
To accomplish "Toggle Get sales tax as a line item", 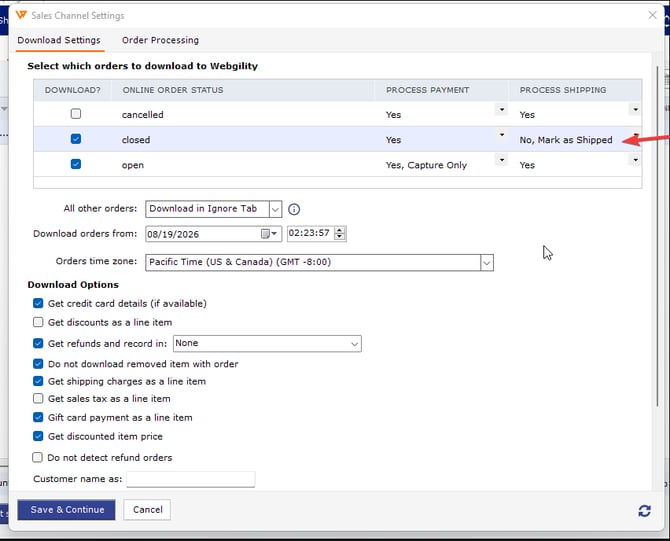I will point(38,398).
